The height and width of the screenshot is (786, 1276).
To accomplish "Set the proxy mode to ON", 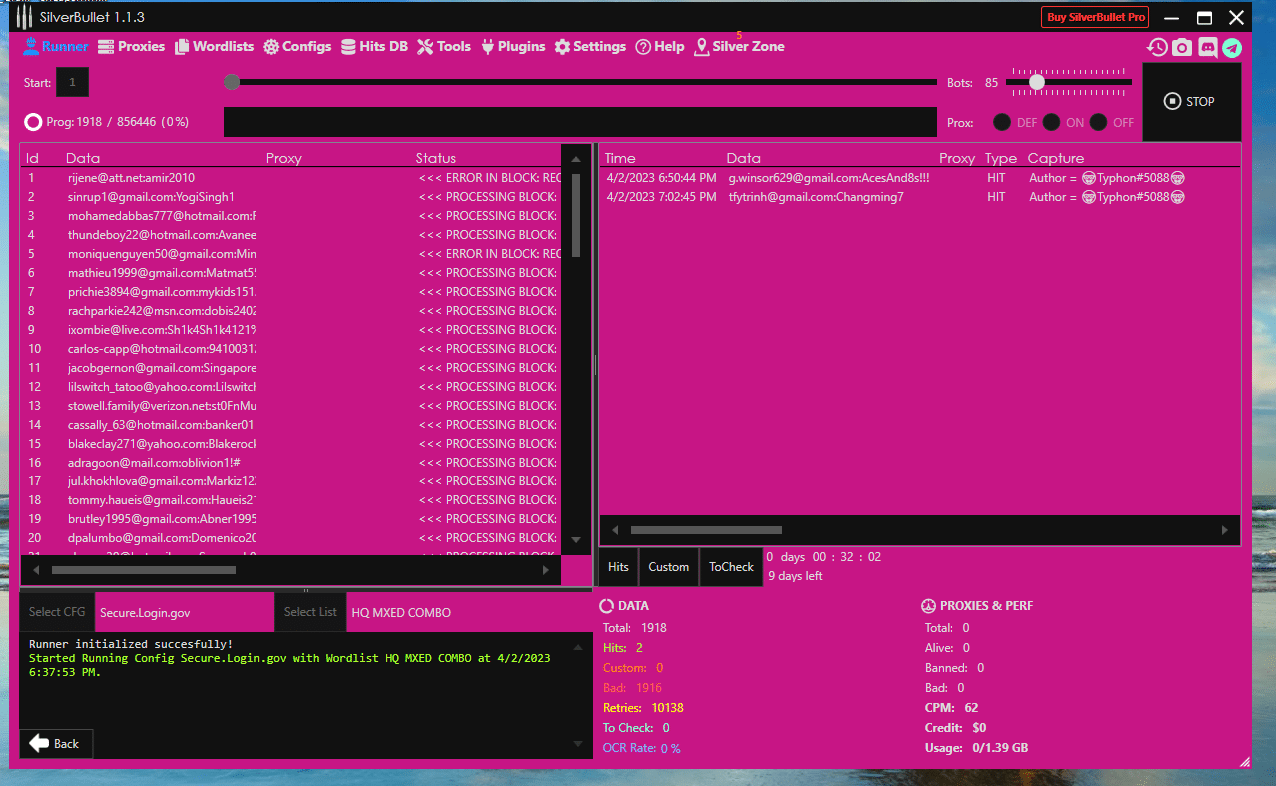I will tap(1051, 122).
